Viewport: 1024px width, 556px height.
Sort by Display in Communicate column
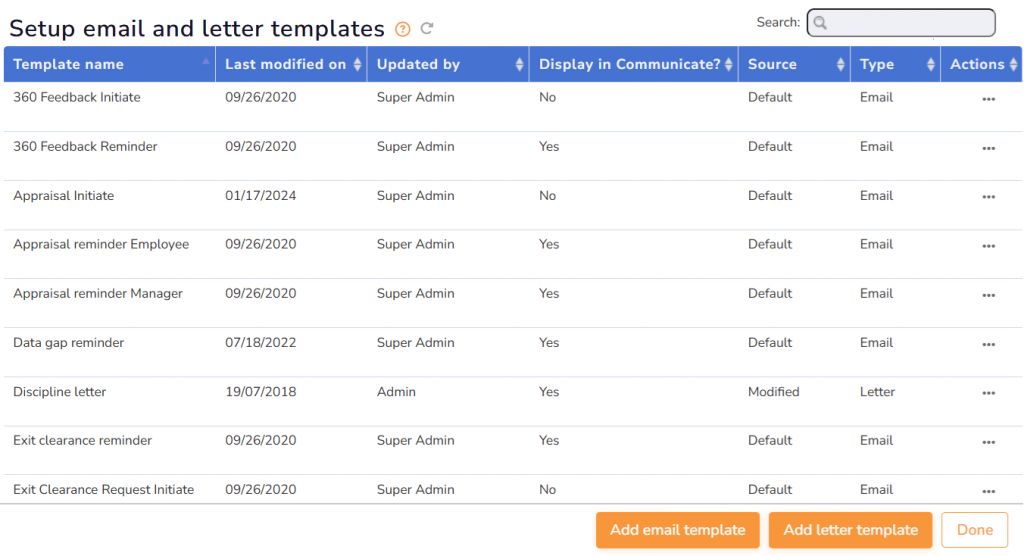(x=633, y=64)
